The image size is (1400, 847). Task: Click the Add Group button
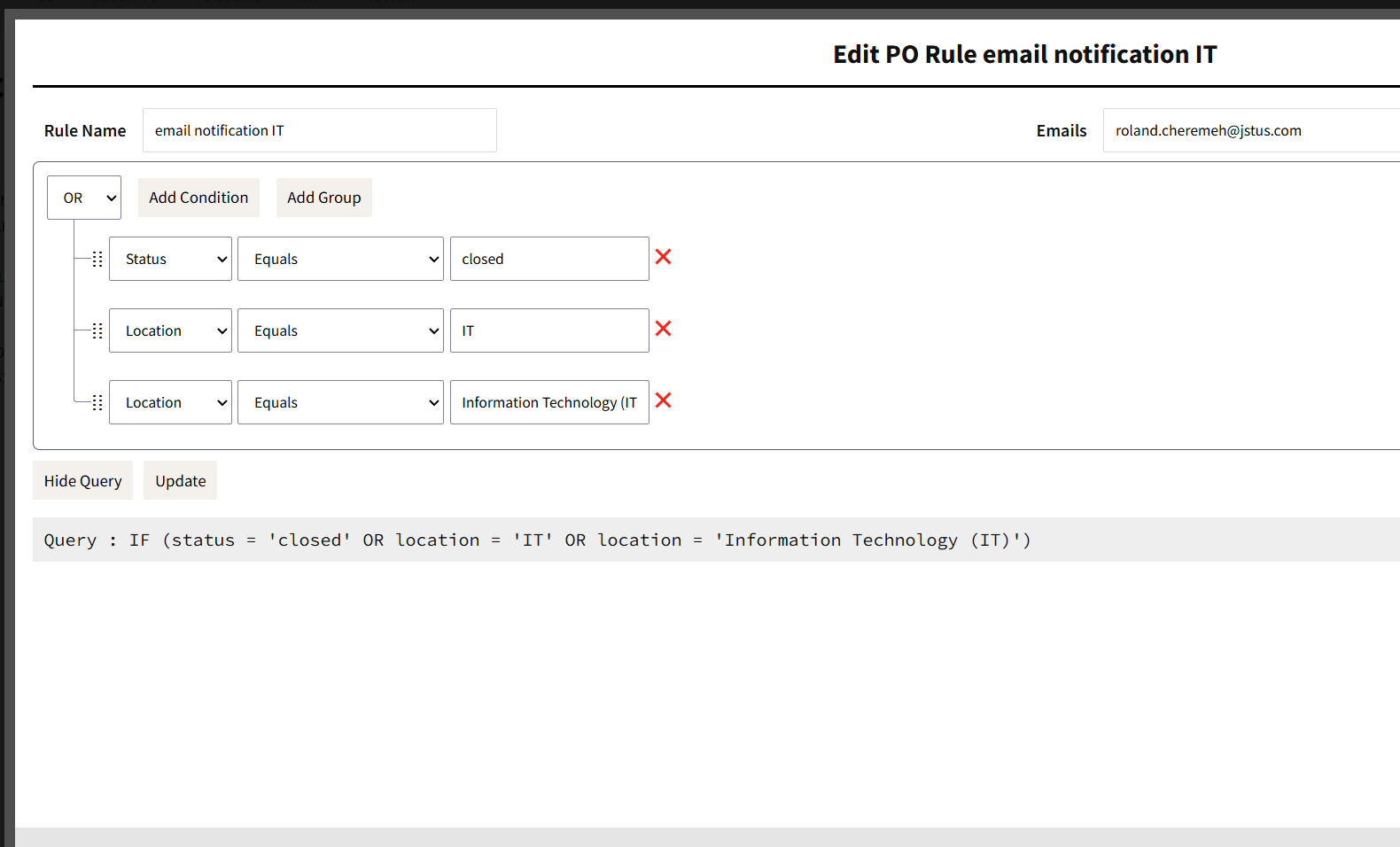324,198
